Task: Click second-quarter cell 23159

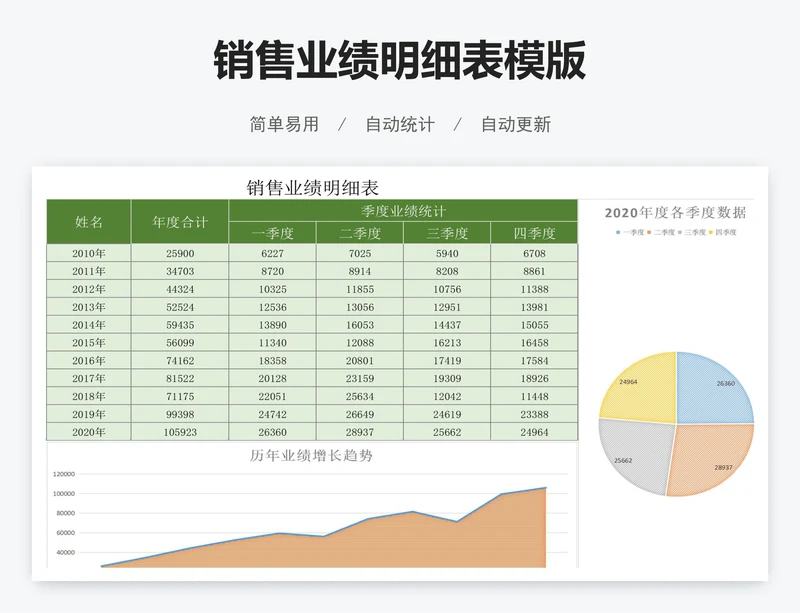Action: [360, 378]
